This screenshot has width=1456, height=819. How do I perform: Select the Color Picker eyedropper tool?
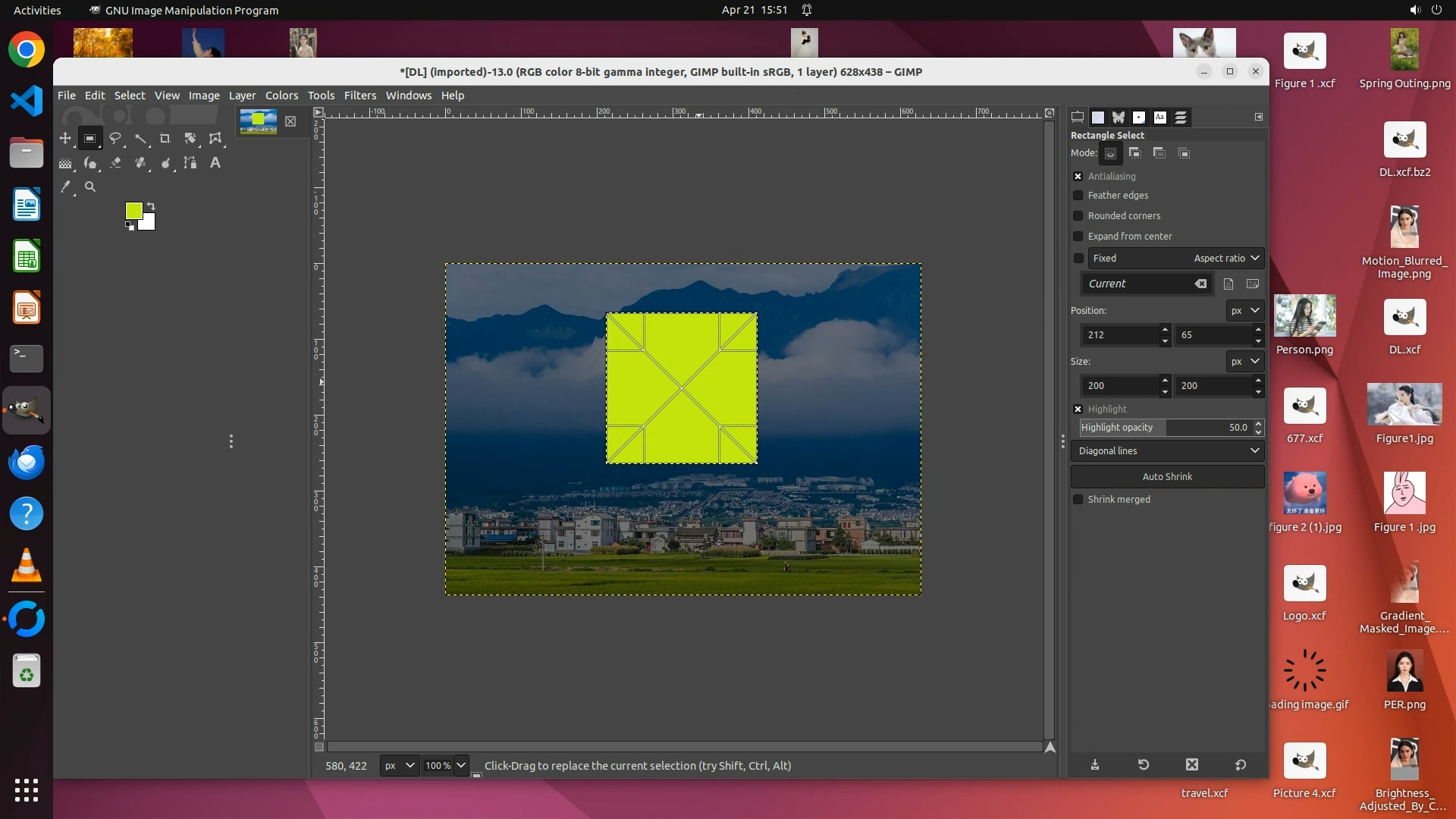click(65, 187)
